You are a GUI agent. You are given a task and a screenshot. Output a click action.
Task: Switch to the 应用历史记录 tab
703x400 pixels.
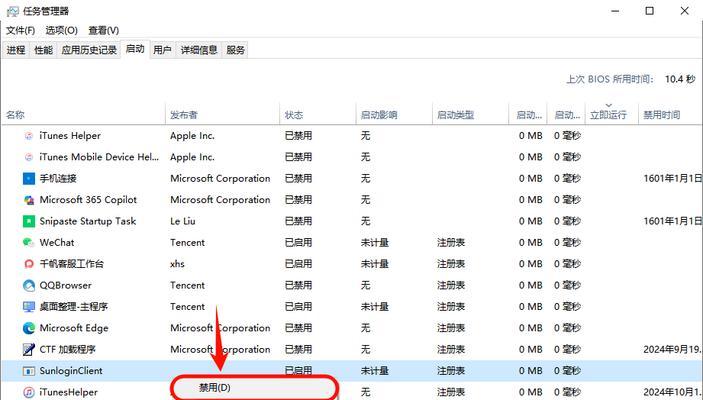point(89,50)
